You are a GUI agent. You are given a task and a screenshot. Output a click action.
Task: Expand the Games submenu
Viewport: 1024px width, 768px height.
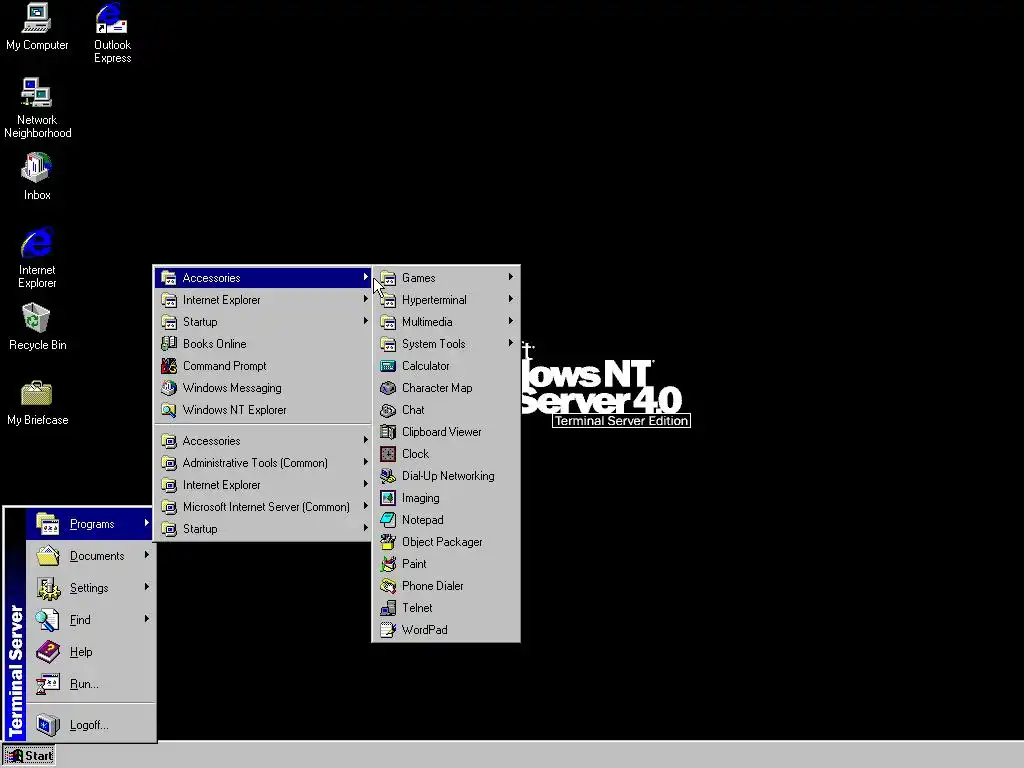(446, 278)
